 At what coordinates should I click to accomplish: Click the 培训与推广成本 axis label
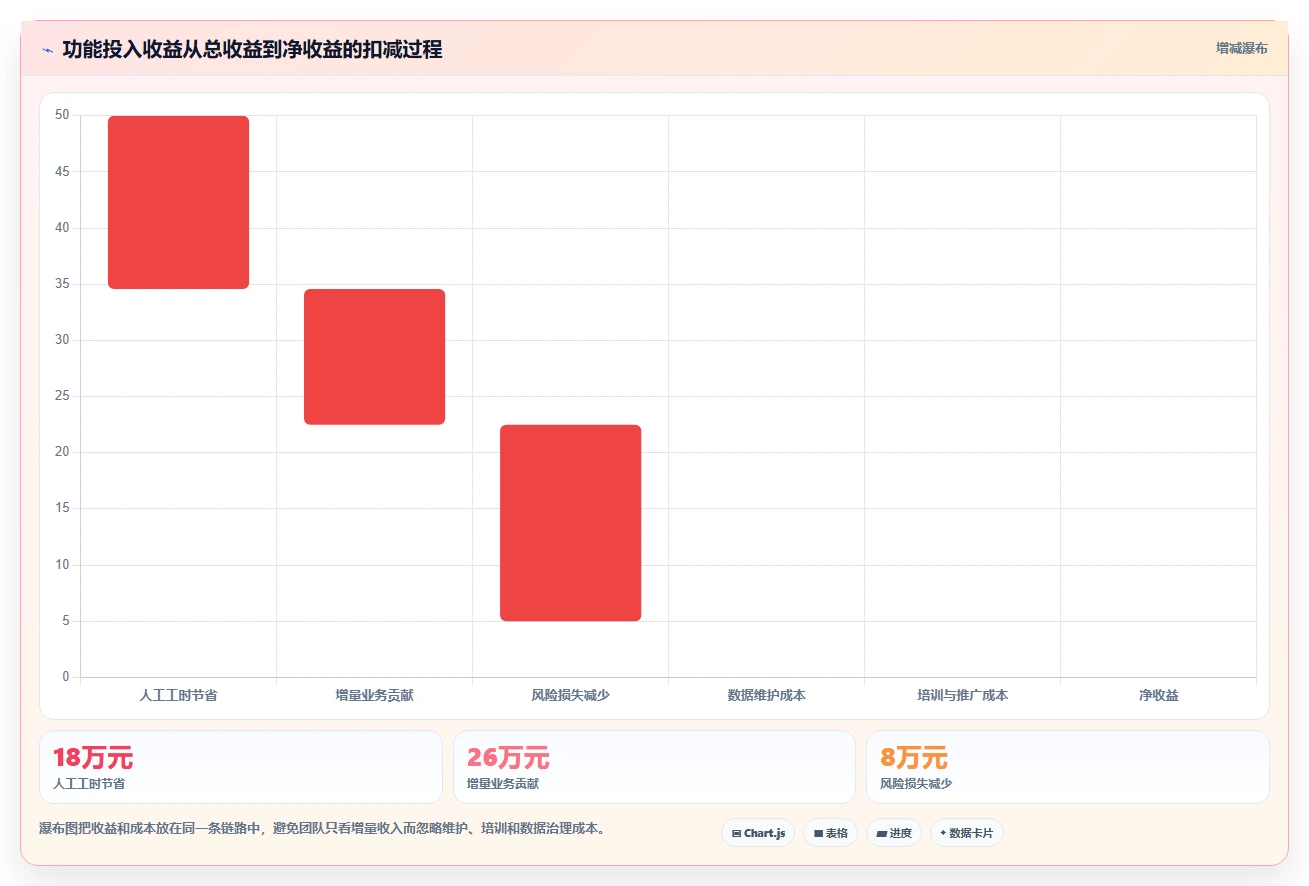coord(962,695)
